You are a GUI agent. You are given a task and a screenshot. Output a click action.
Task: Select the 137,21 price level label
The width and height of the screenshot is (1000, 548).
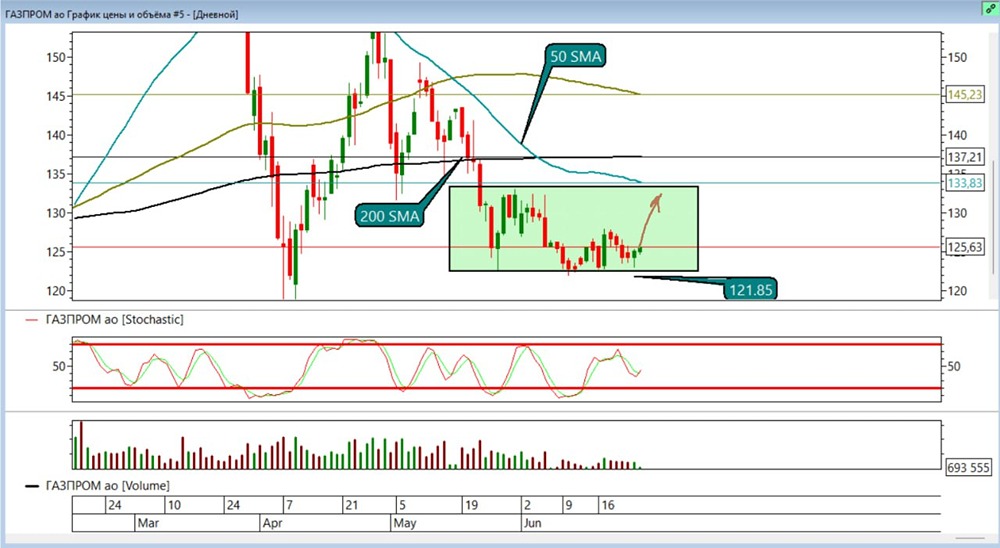pos(965,157)
